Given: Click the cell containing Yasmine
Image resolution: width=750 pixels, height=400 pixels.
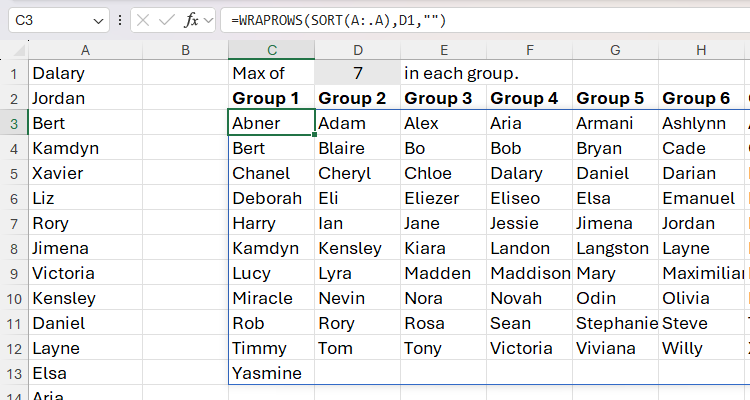Looking at the screenshot, I should (x=270, y=373).
